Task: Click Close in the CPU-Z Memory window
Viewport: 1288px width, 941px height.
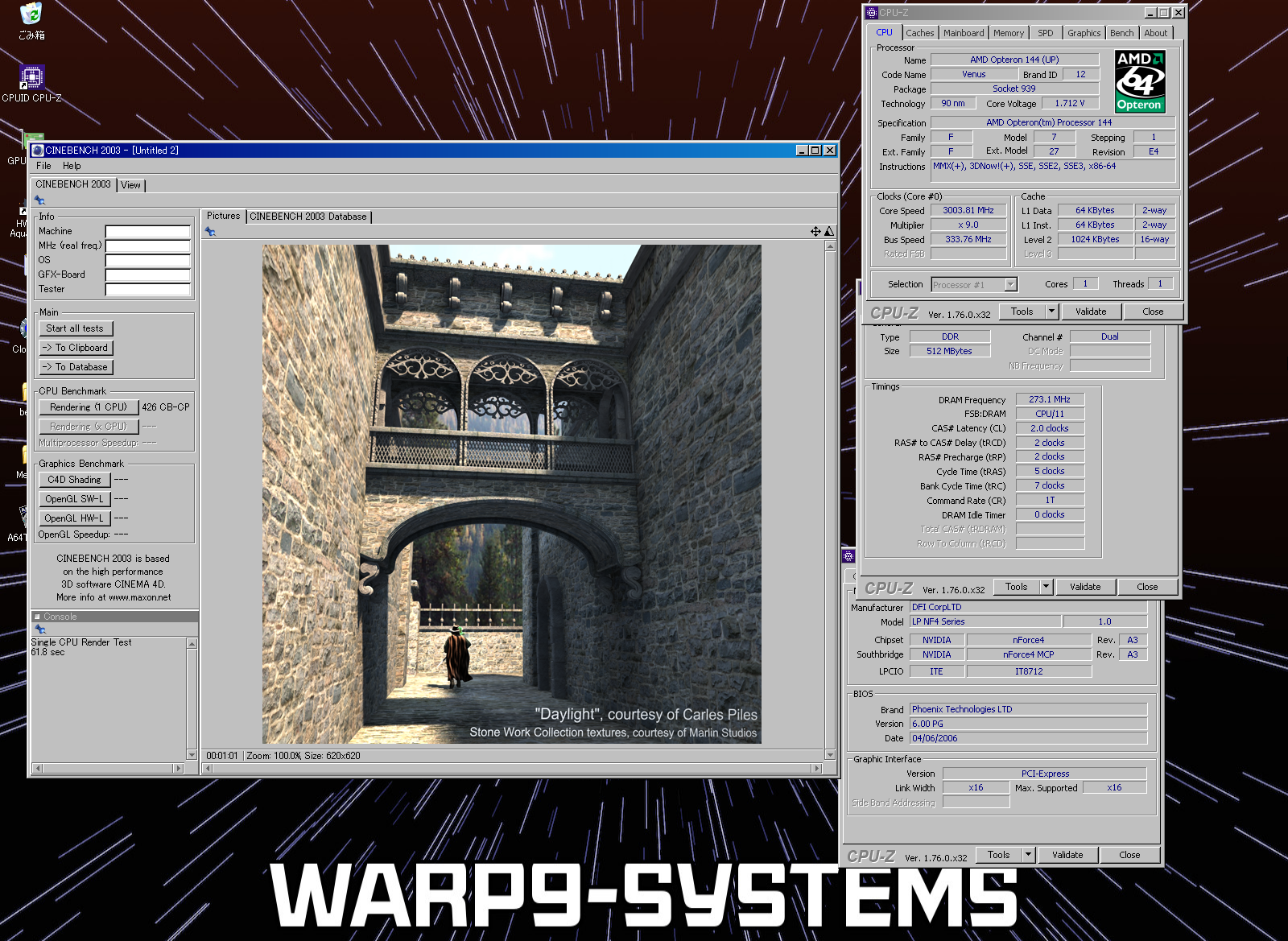Action: point(1147,587)
